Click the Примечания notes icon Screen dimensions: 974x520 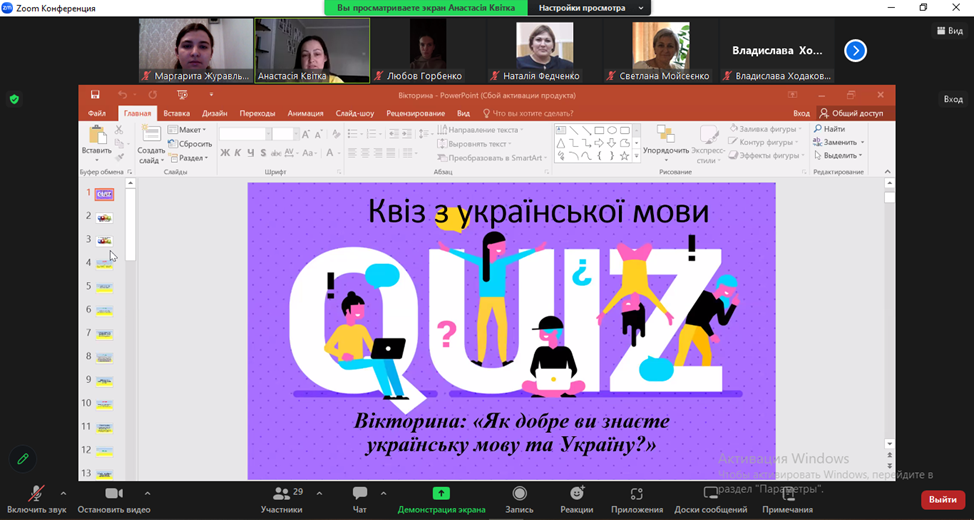(788, 493)
